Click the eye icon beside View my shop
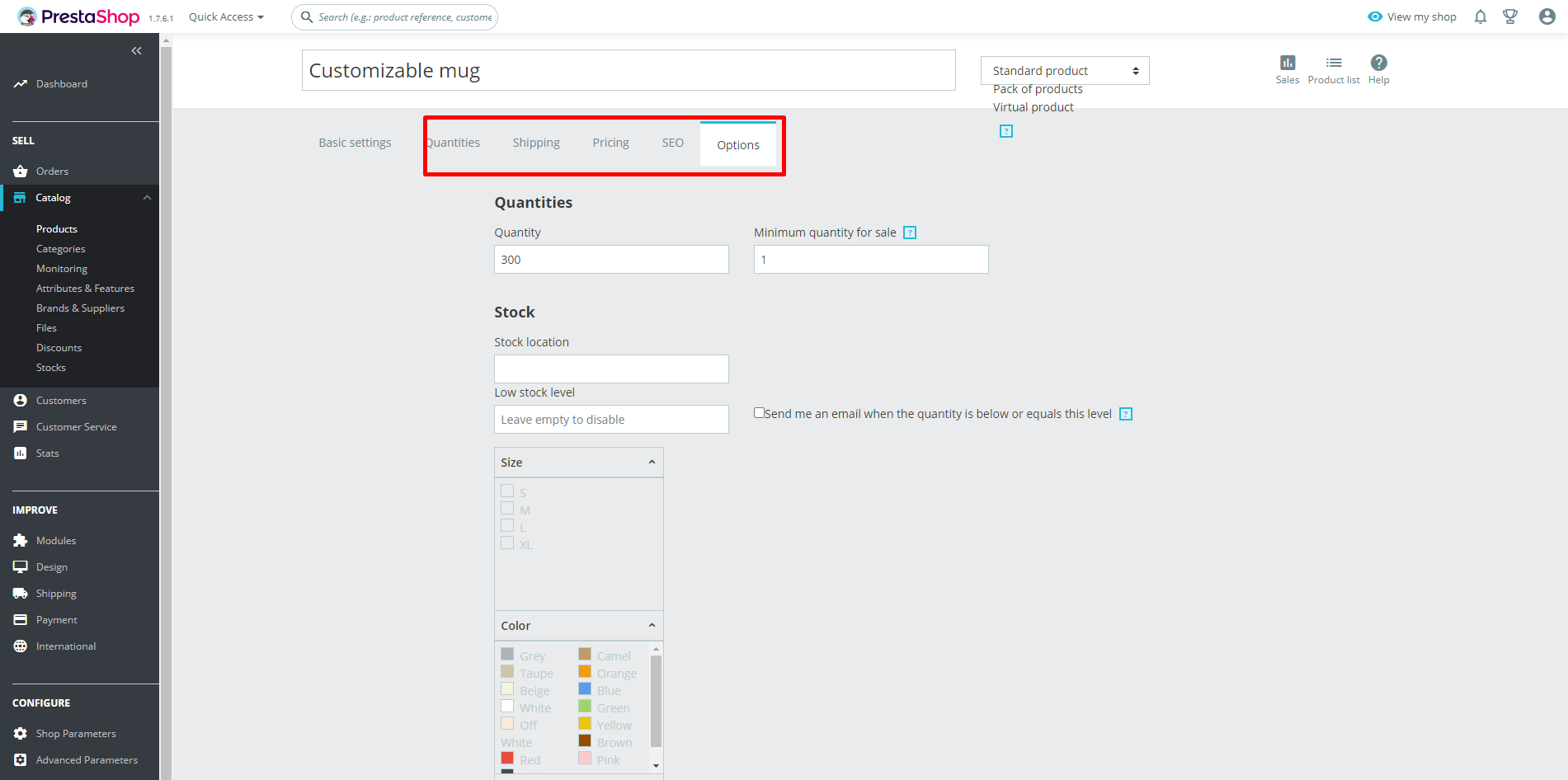The image size is (1568, 780). [1375, 16]
